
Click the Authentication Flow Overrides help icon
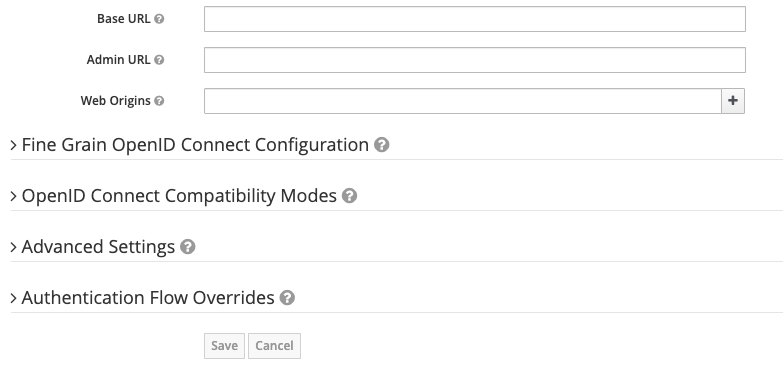tap(287, 298)
